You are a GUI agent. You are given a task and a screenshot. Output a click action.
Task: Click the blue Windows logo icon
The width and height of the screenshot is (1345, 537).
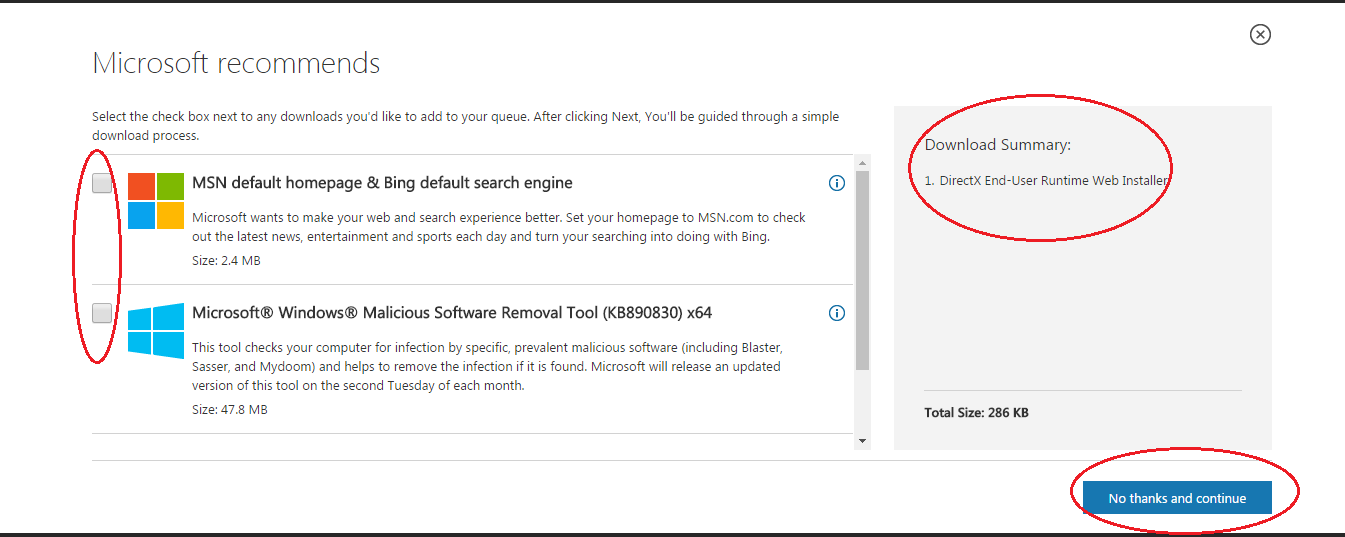pyautogui.click(x=156, y=331)
